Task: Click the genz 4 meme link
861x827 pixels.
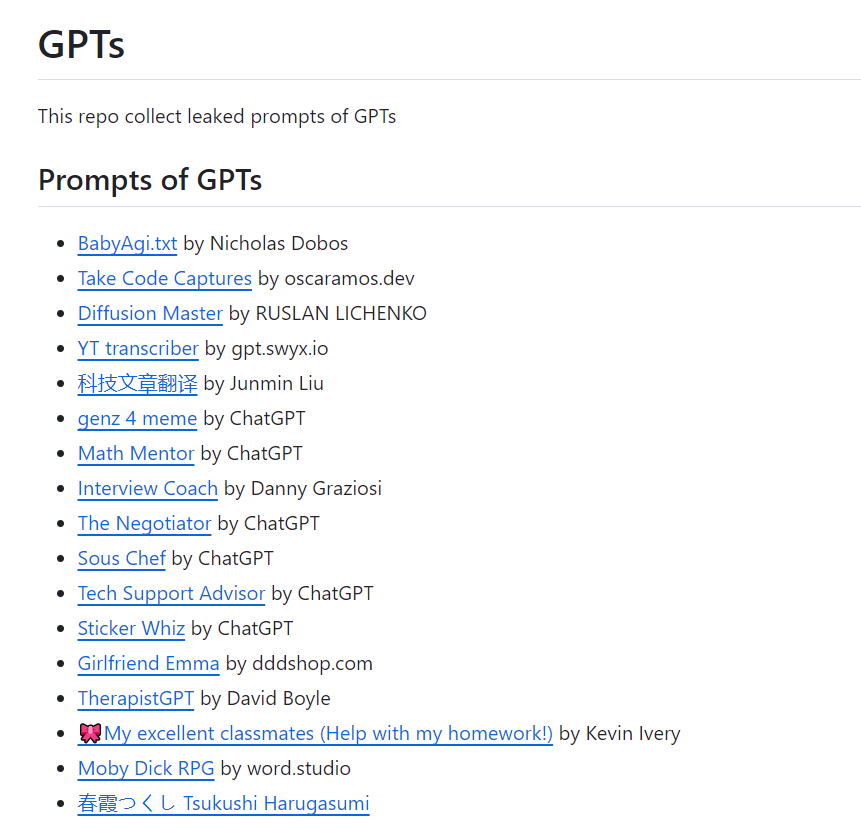Action: click(137, 418)
